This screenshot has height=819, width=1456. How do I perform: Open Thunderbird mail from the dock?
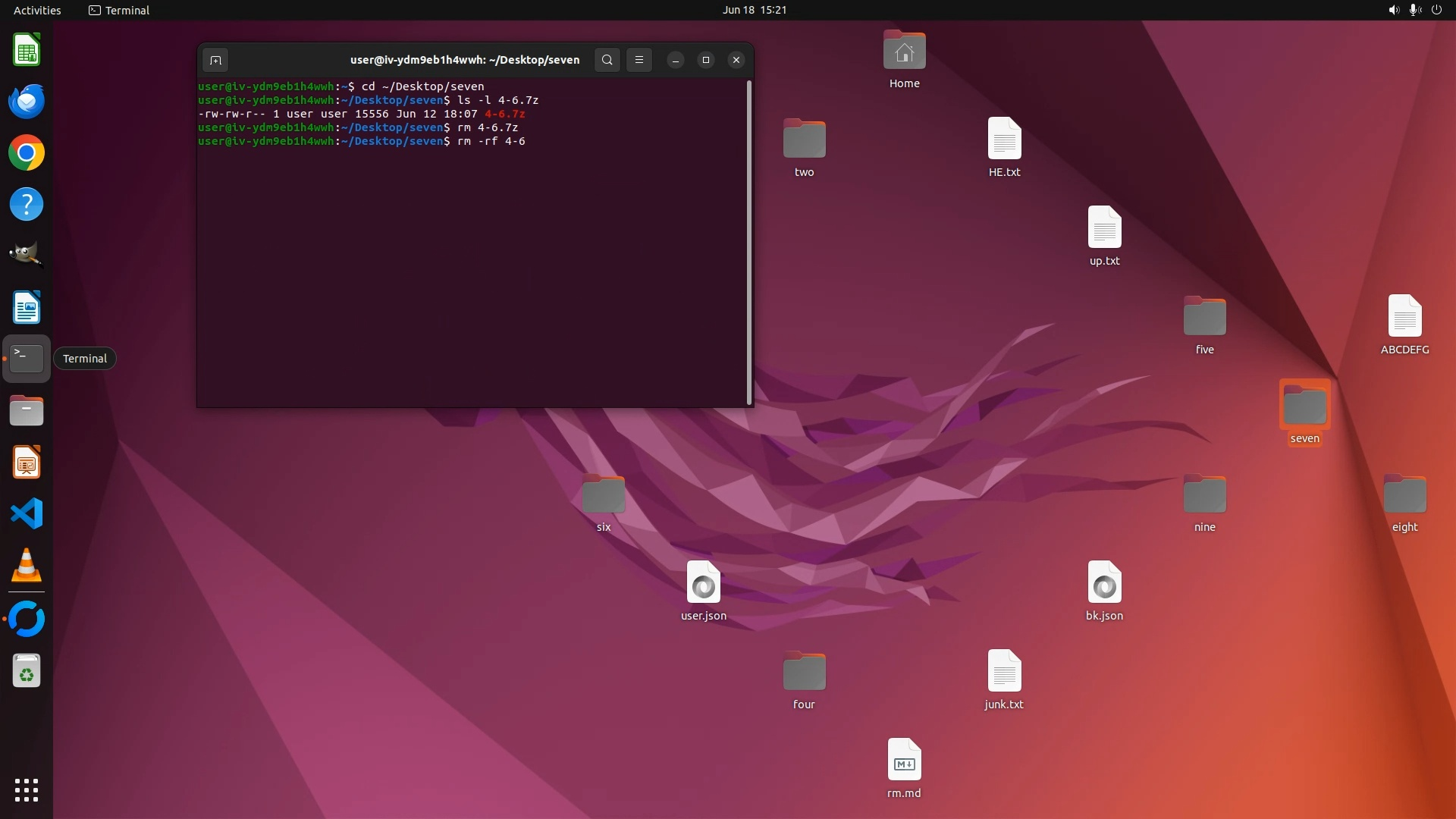27,102
